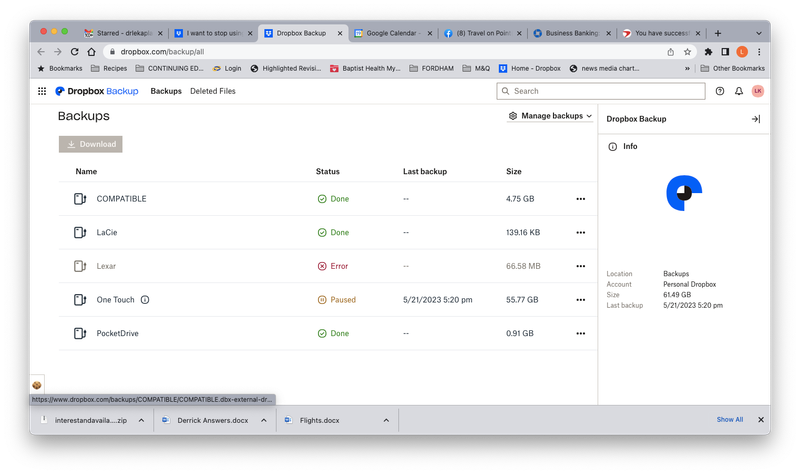Click Show All downloads
Image resolution: width=800 pixels, height=474 pixels.
[730, 419]
